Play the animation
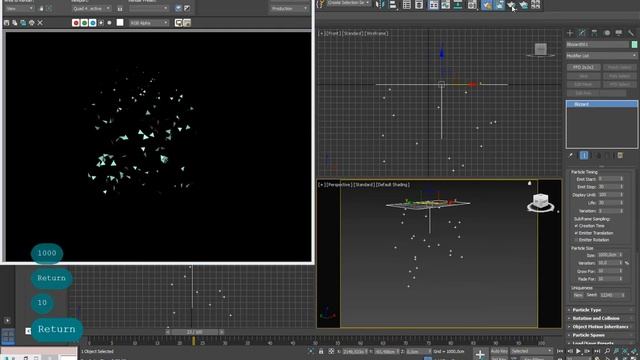This screenshot has width=640, height=360. click(x=578, y=351)
